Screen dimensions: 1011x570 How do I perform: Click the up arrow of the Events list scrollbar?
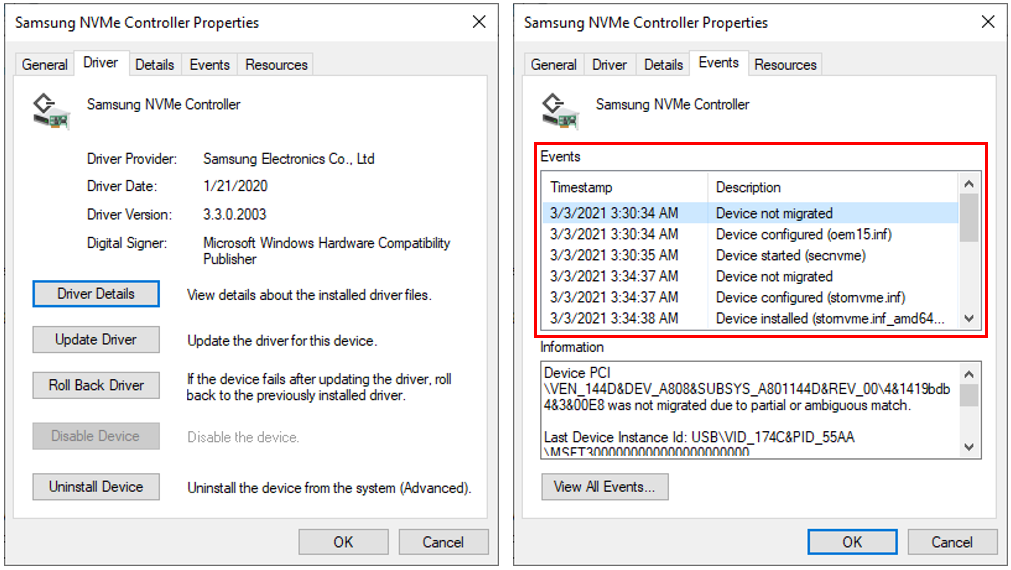[x=968, y=184]
